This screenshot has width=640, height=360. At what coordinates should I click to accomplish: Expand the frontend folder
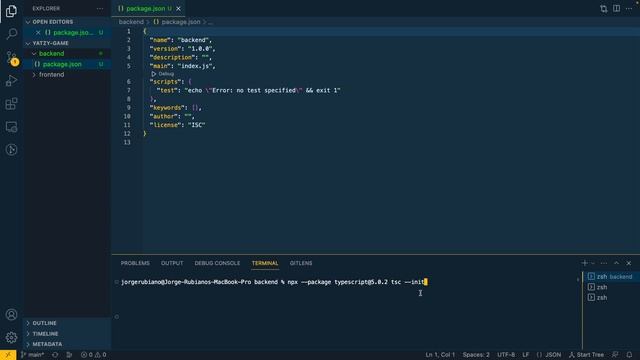click(51, 75)
